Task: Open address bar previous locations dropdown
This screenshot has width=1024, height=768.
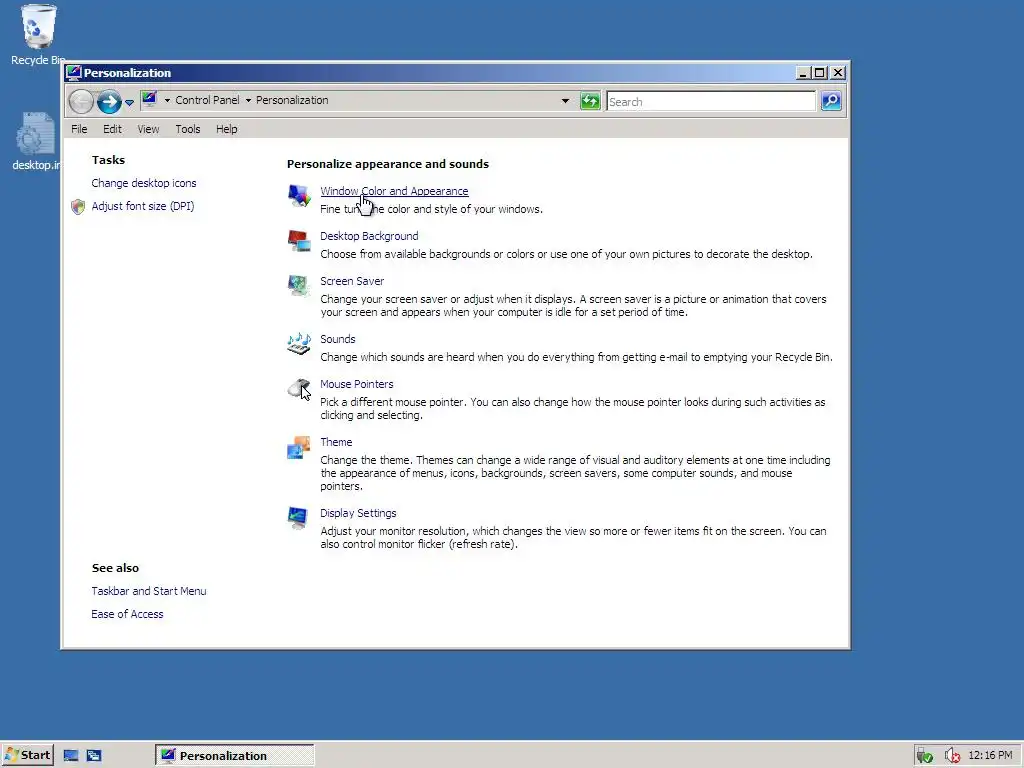Action: click(x=565, y=101)
